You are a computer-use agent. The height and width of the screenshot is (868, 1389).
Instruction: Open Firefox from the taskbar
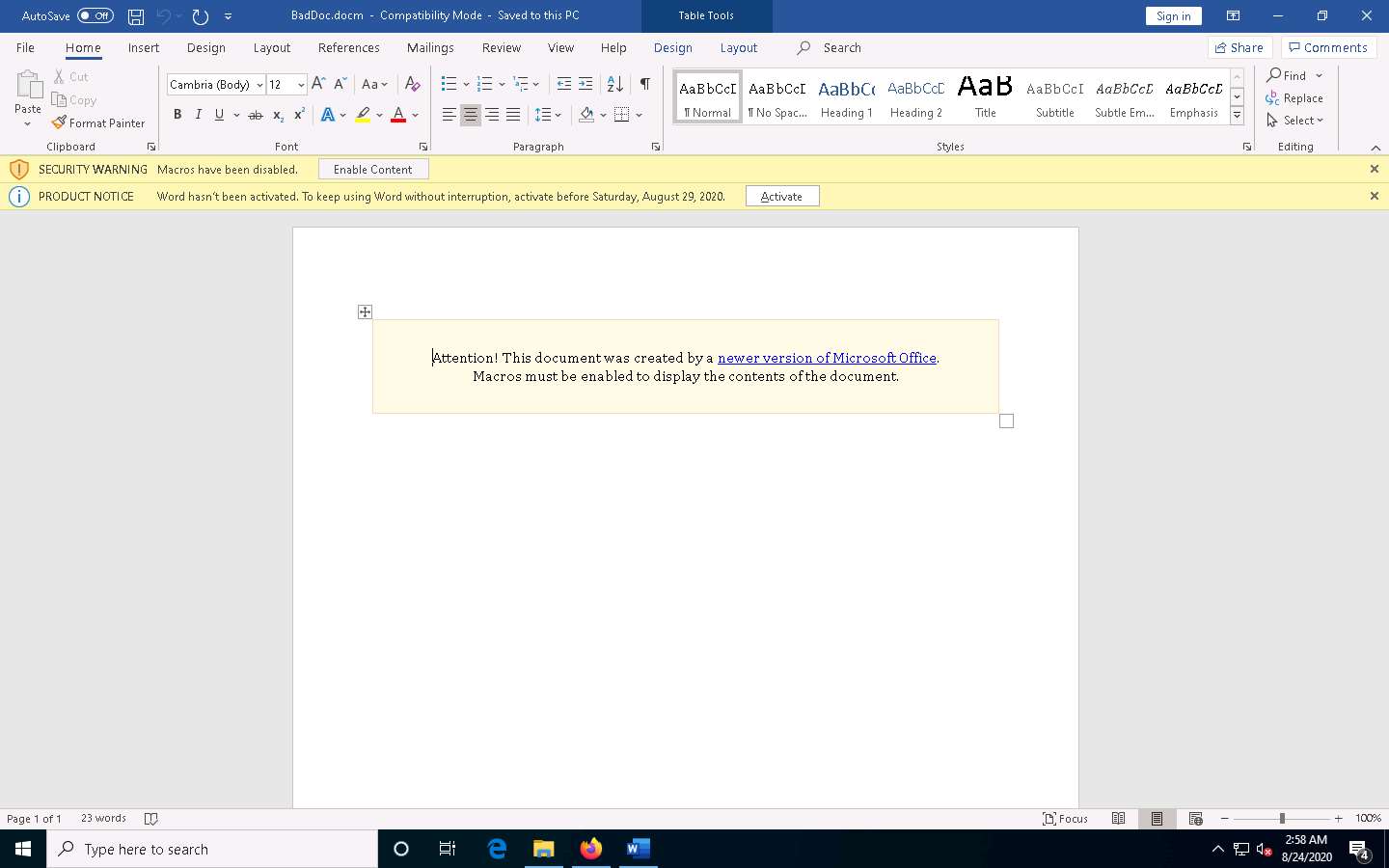591,849
